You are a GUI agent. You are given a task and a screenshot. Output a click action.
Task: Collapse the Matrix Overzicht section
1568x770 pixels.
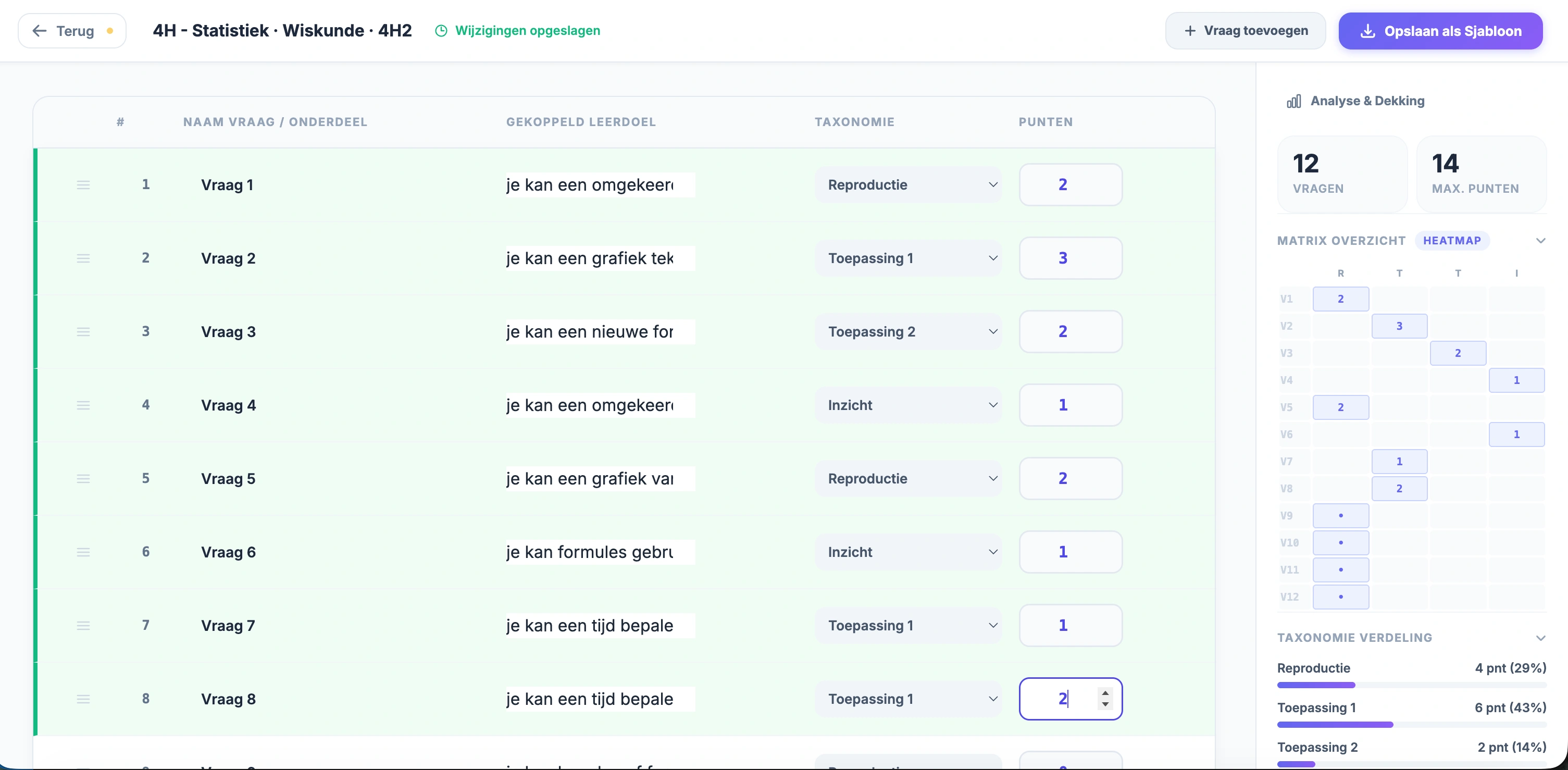coord(1540,241)
